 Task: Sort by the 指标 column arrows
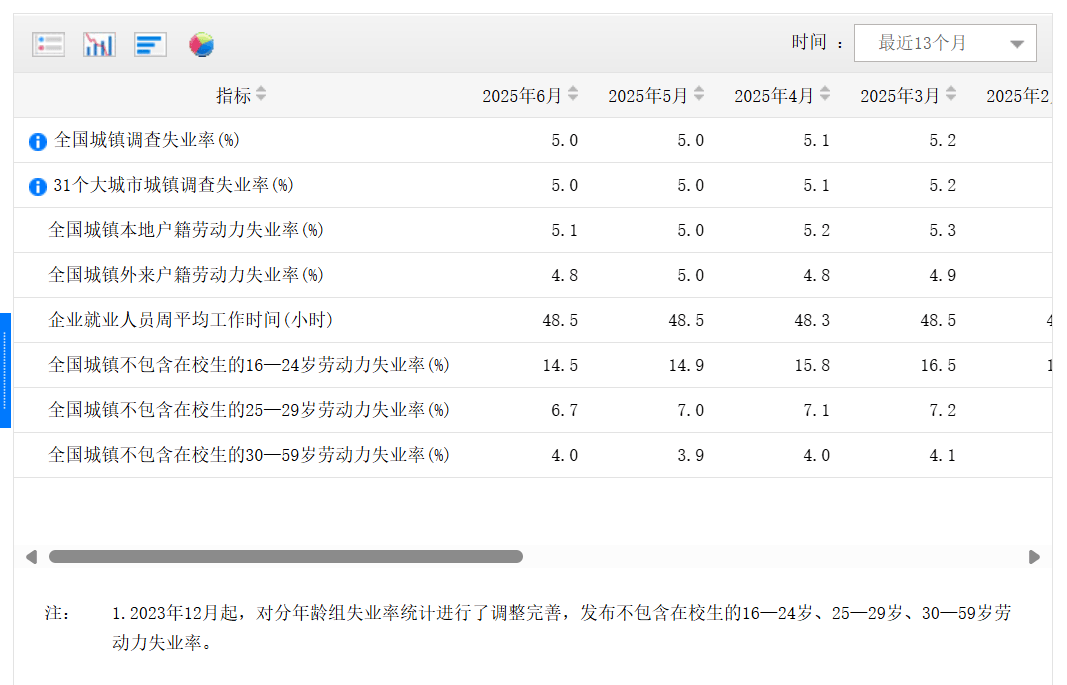point(261,94)
